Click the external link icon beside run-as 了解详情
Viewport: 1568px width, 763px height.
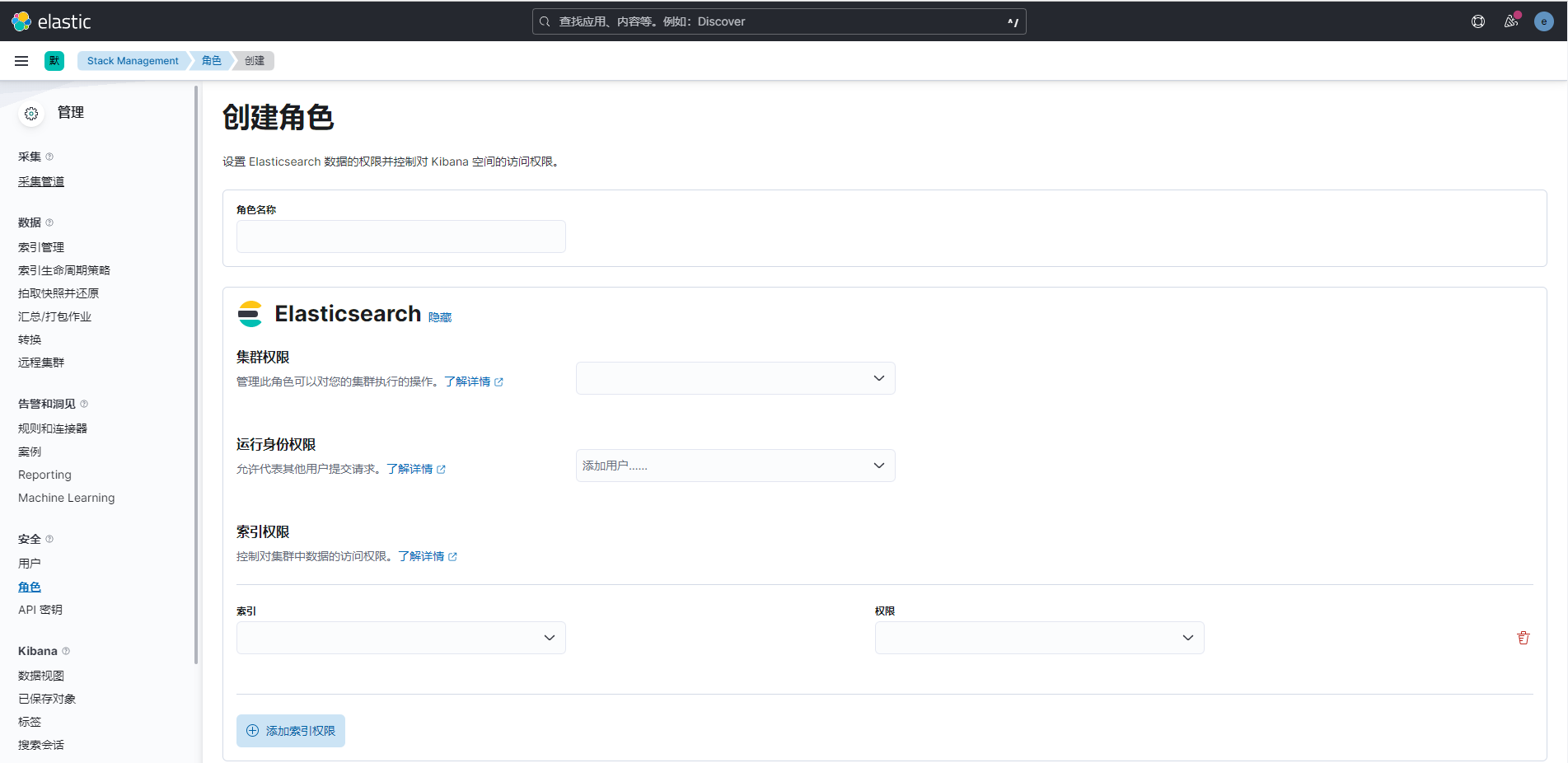point(441,470)
